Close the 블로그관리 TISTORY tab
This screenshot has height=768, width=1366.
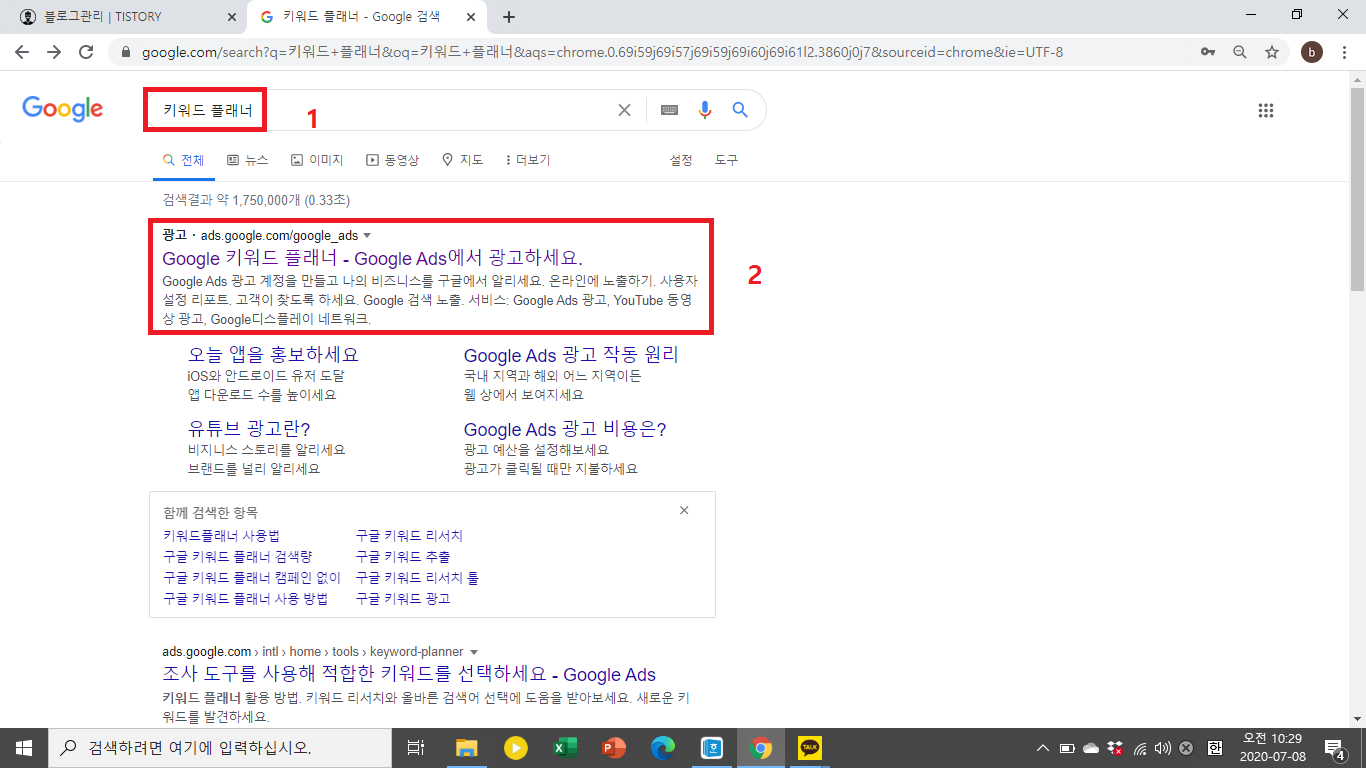pos(231,17)
